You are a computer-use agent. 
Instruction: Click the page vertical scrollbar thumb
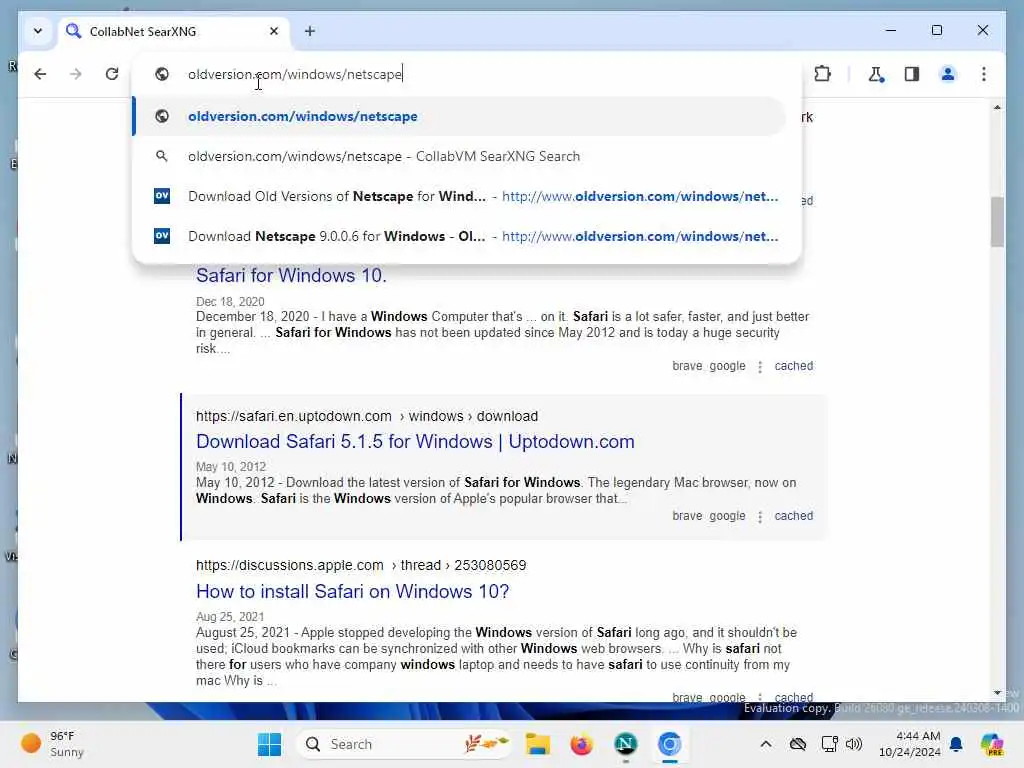pos(997,221)
